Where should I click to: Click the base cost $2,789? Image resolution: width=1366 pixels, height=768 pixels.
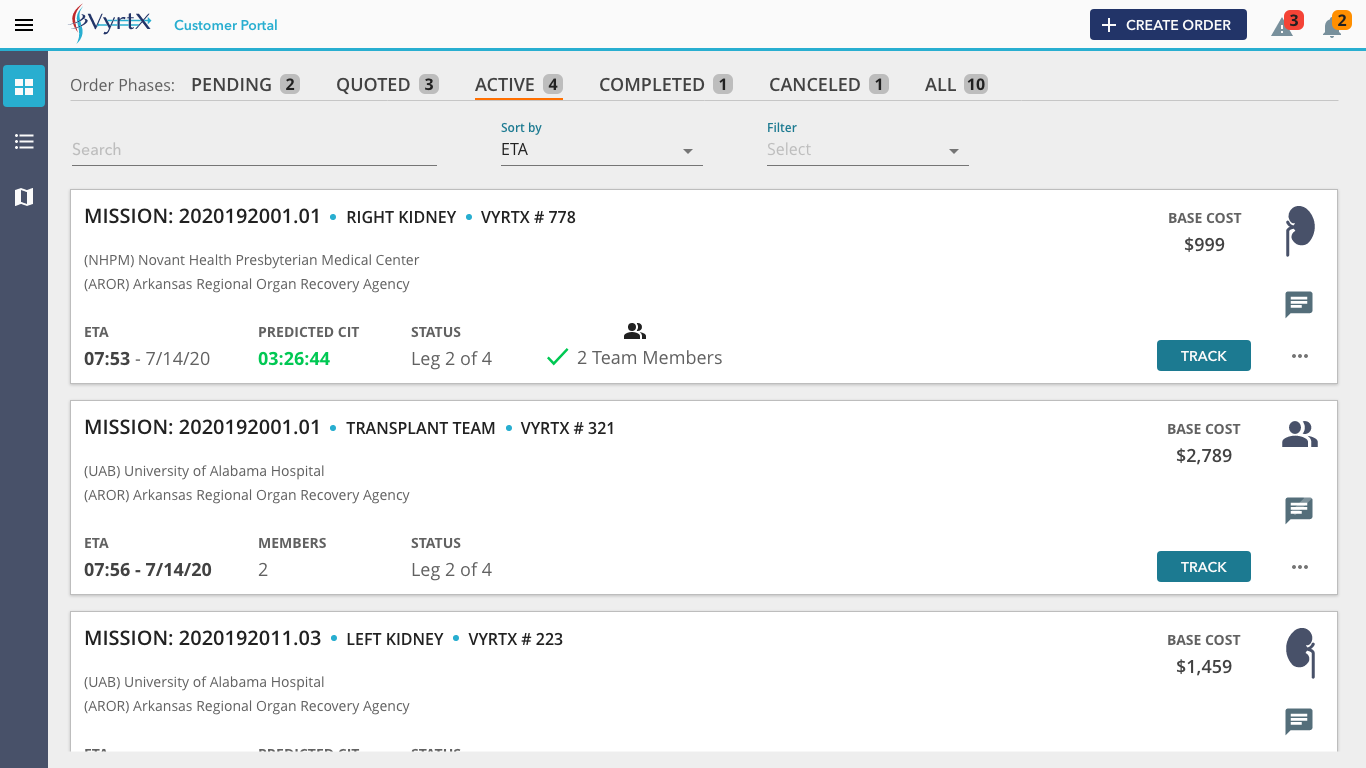[1204, 456]
